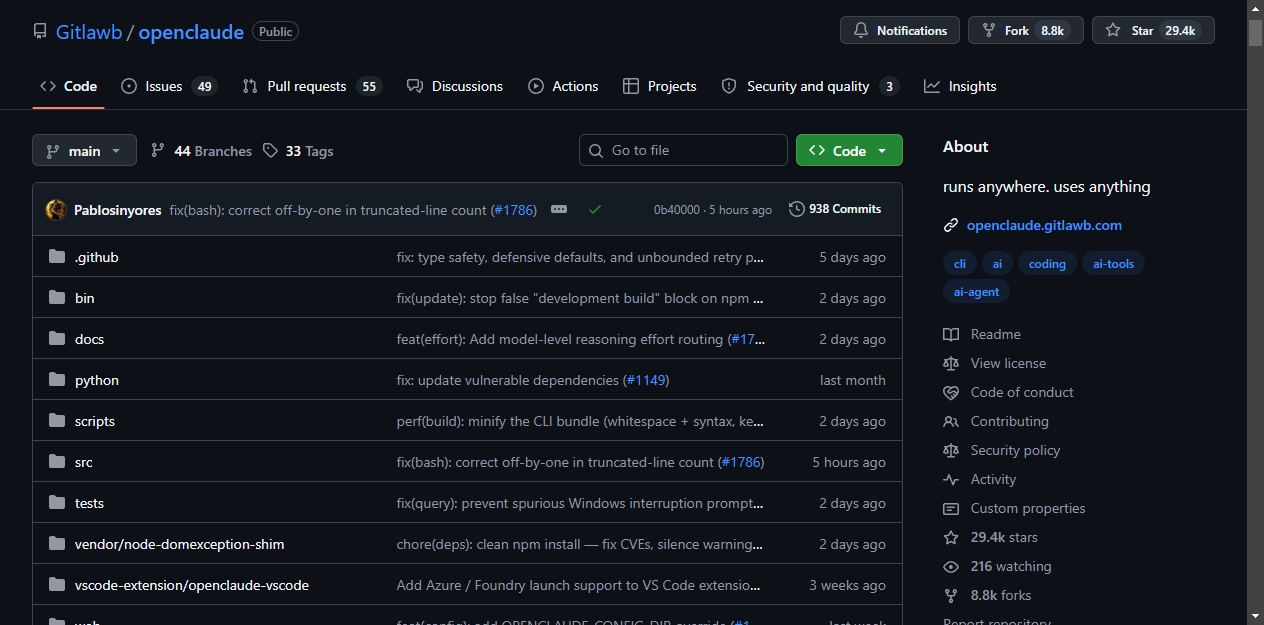Click the page vertical scrollbar thumb

(1255, 31)
